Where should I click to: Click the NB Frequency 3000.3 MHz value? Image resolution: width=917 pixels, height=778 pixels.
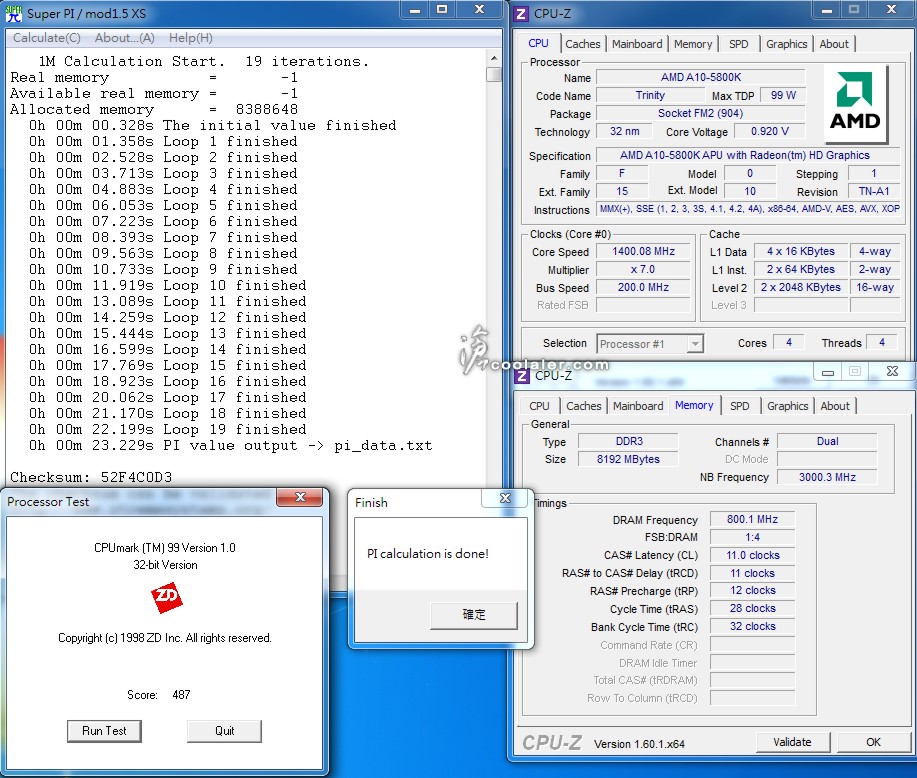tap(827, 477)
